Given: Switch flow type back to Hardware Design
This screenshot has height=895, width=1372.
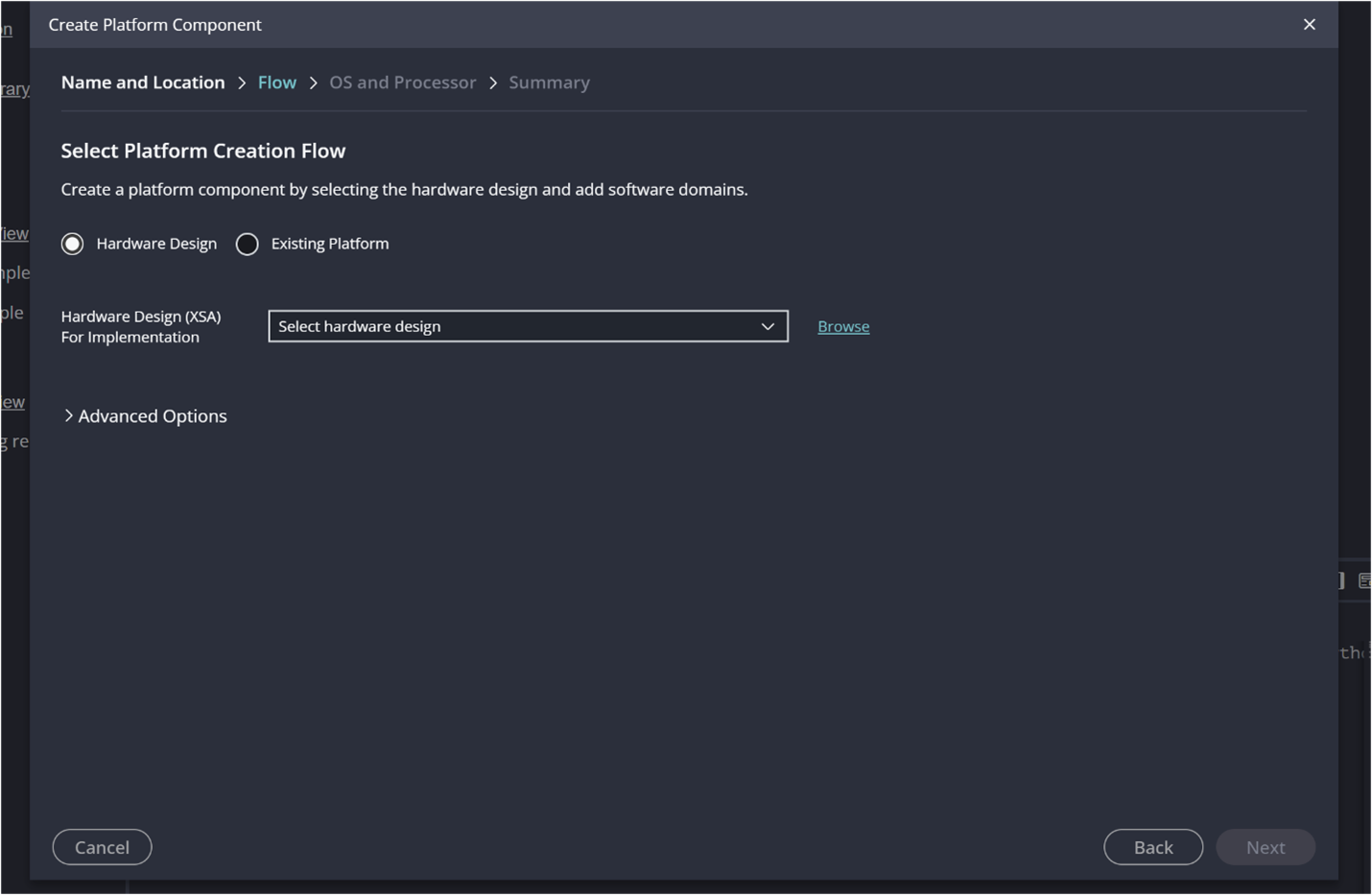Looking at the screenshot, I should click(x=72, y=244).
